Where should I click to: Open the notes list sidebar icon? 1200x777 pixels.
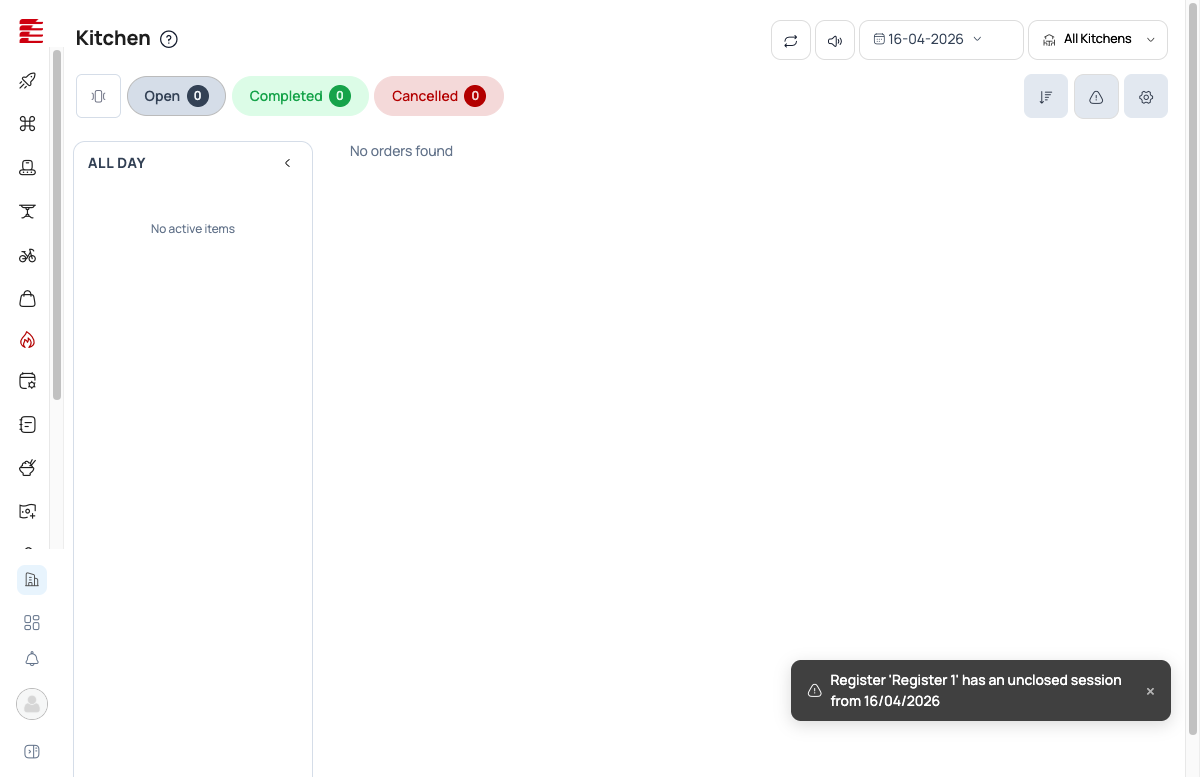pos(28,424)
